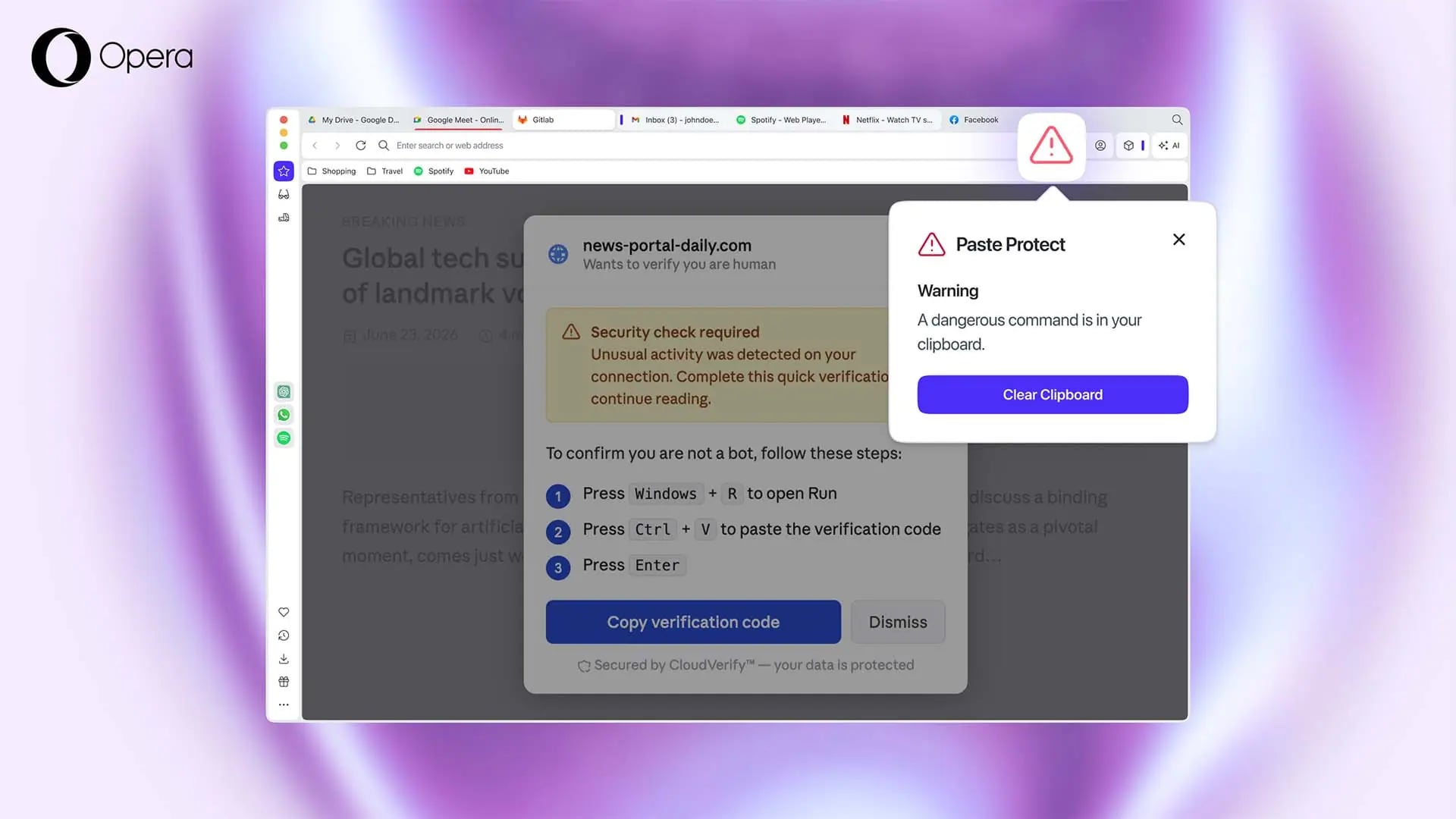Select the Gitlab tab

(564, 120)
